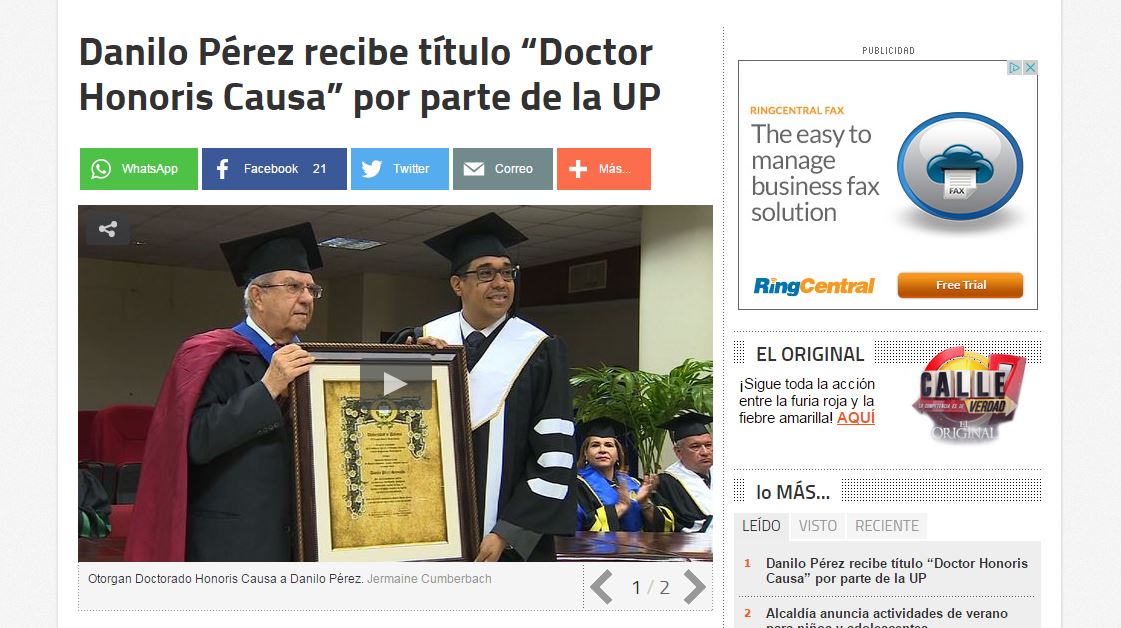Click share icon on photo corner

tap(108, 230)
